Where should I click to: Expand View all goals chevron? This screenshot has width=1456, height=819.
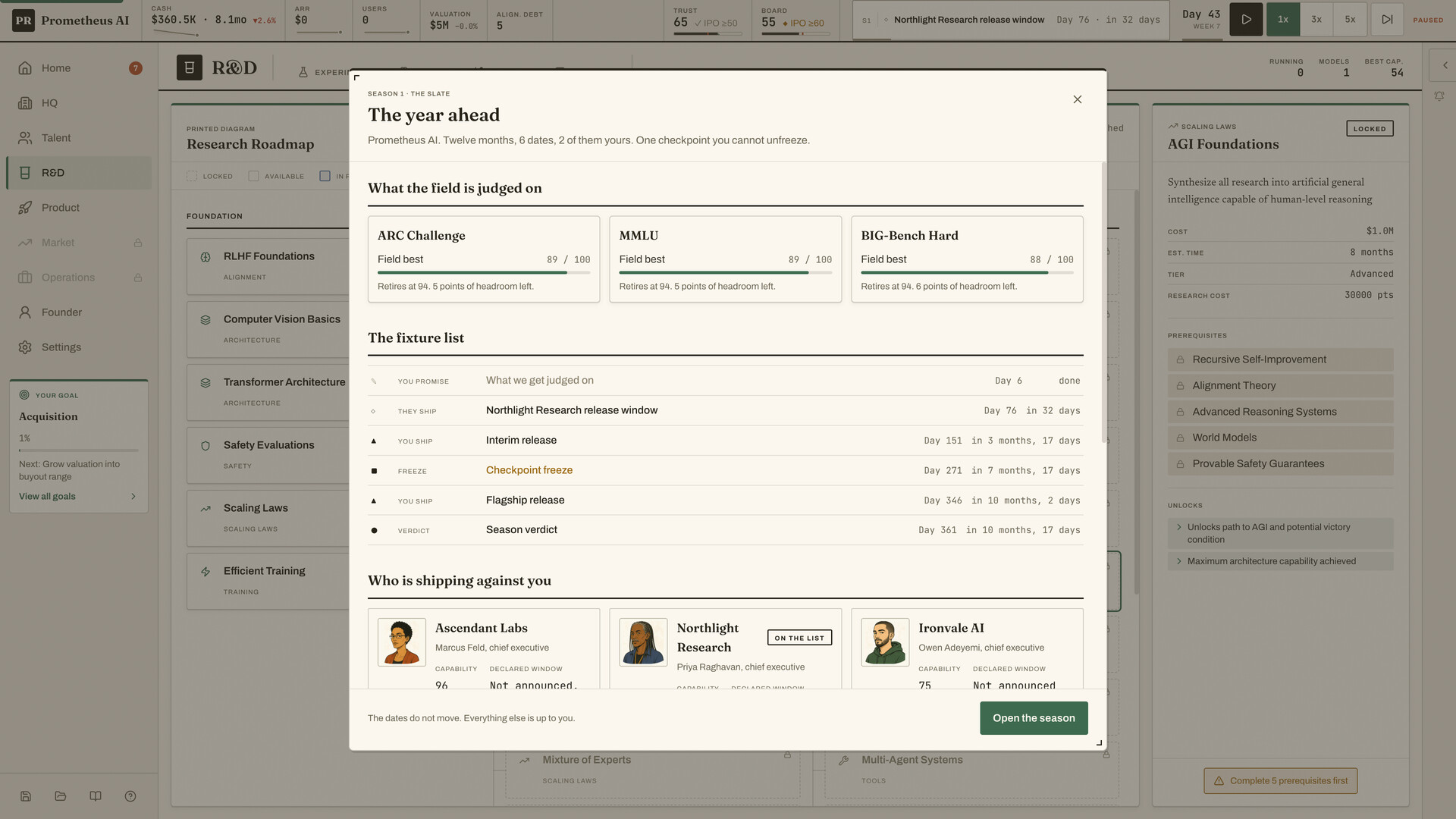(x=133, y=497)
